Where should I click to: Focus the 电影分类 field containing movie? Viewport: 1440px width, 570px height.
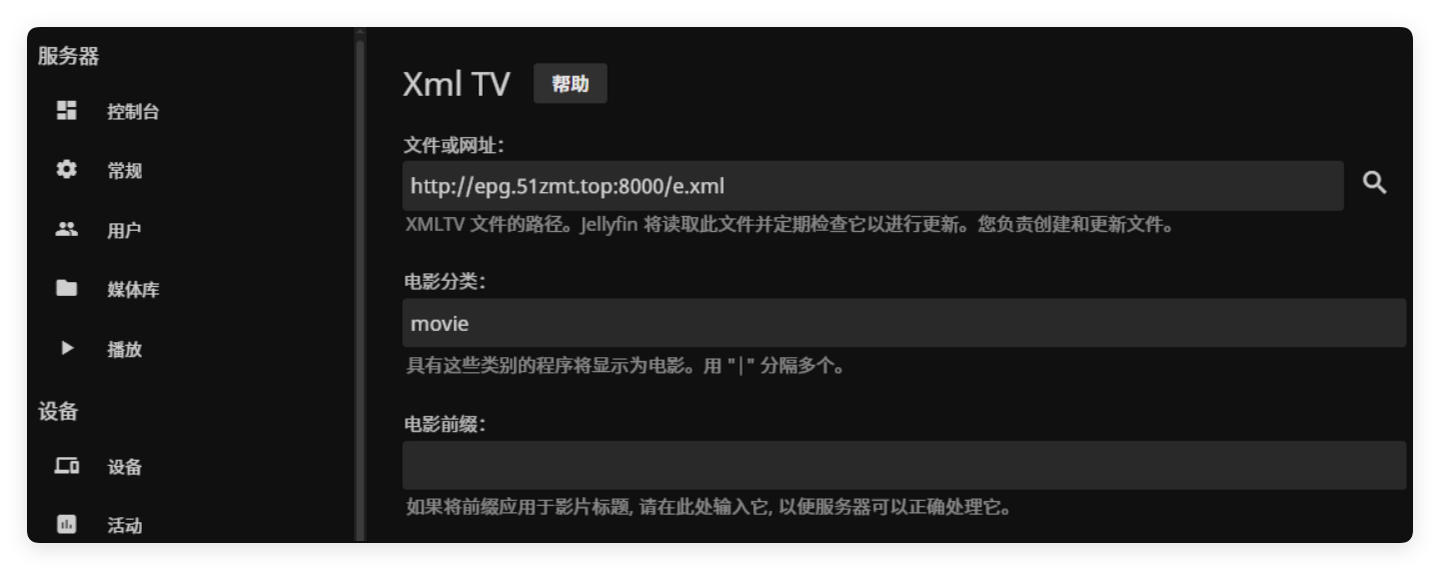pyautogui.click(x=903, y=323)
